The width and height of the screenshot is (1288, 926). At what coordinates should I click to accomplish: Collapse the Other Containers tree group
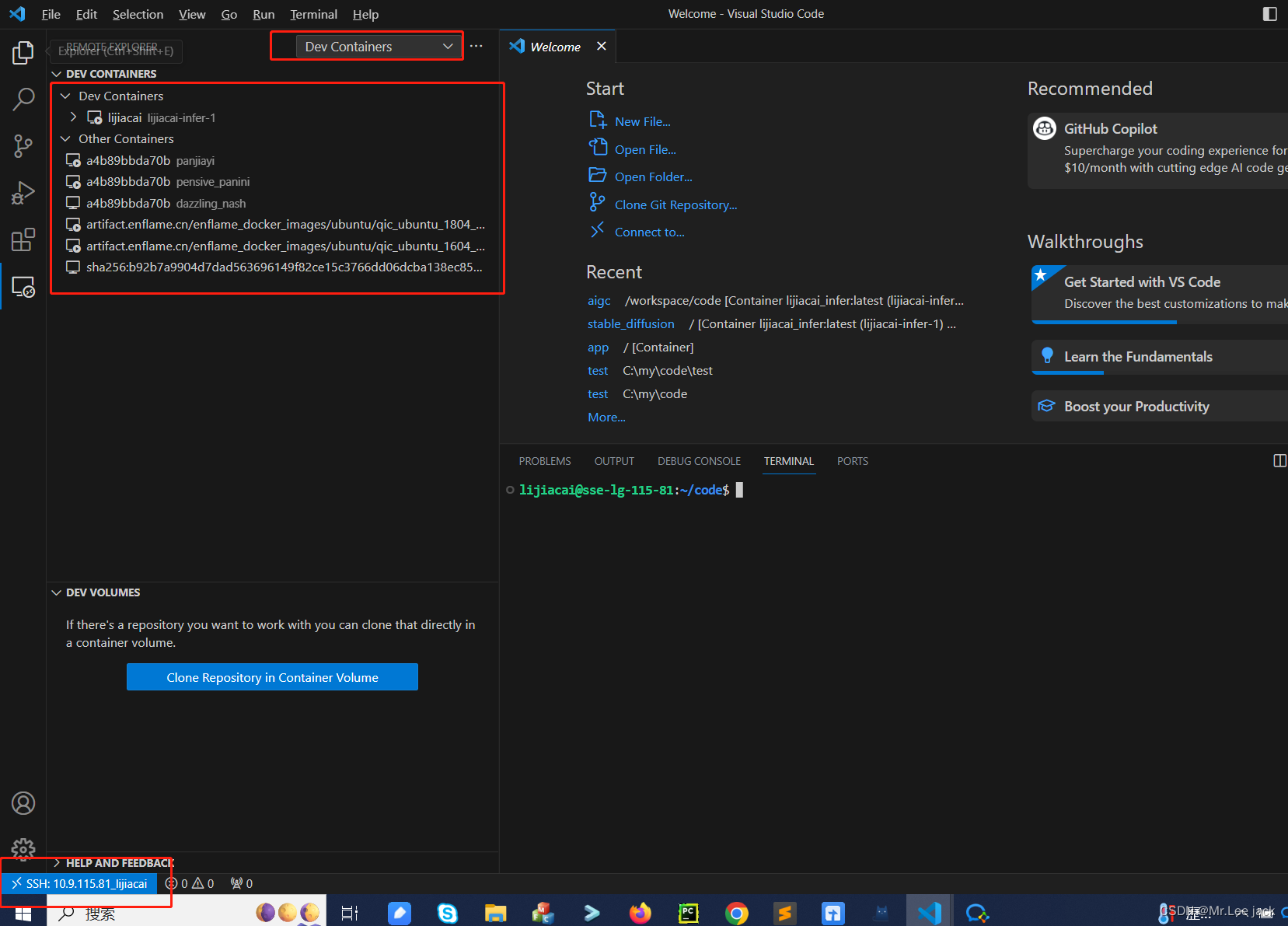click(x=65, y=138)
